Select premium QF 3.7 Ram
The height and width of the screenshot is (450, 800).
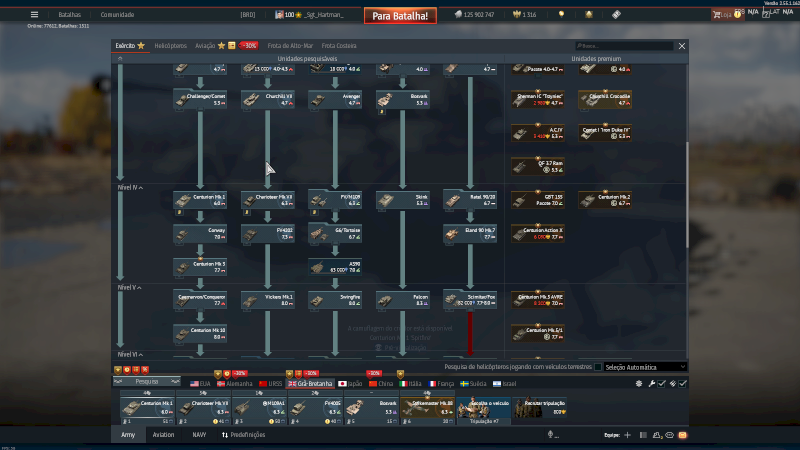tap(538, 166)
